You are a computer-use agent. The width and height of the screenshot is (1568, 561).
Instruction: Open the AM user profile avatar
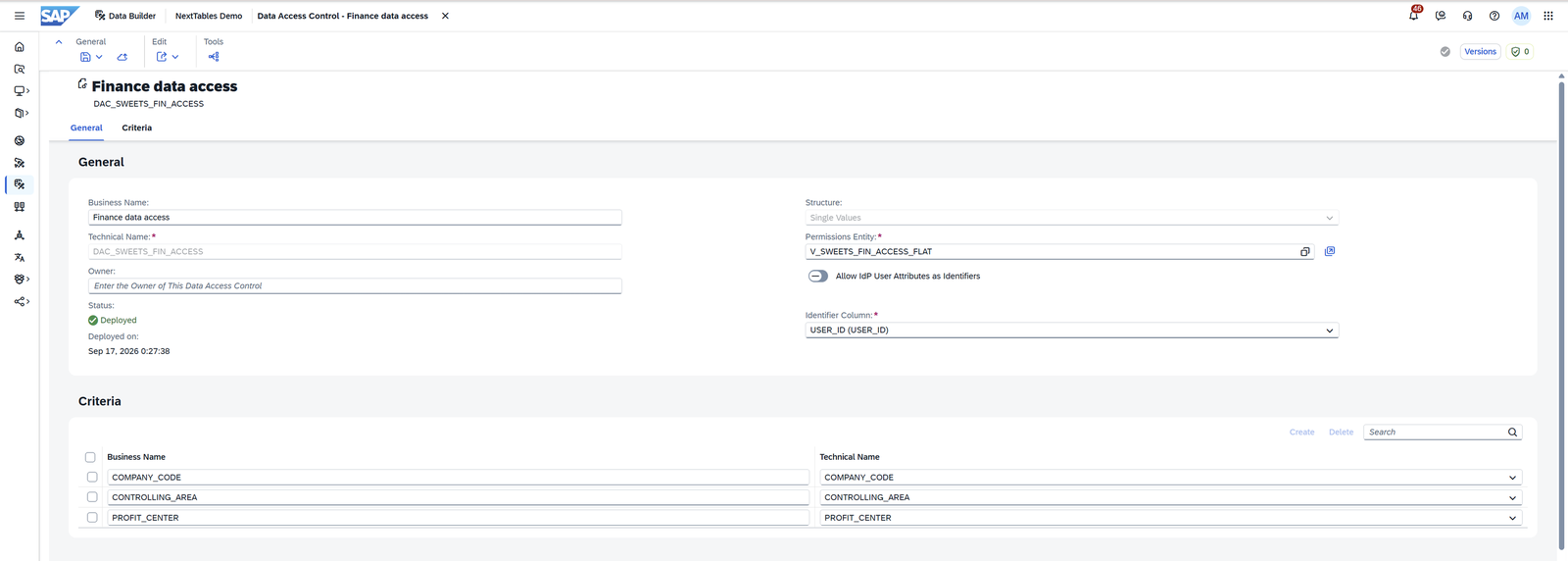click(1521, 16)
